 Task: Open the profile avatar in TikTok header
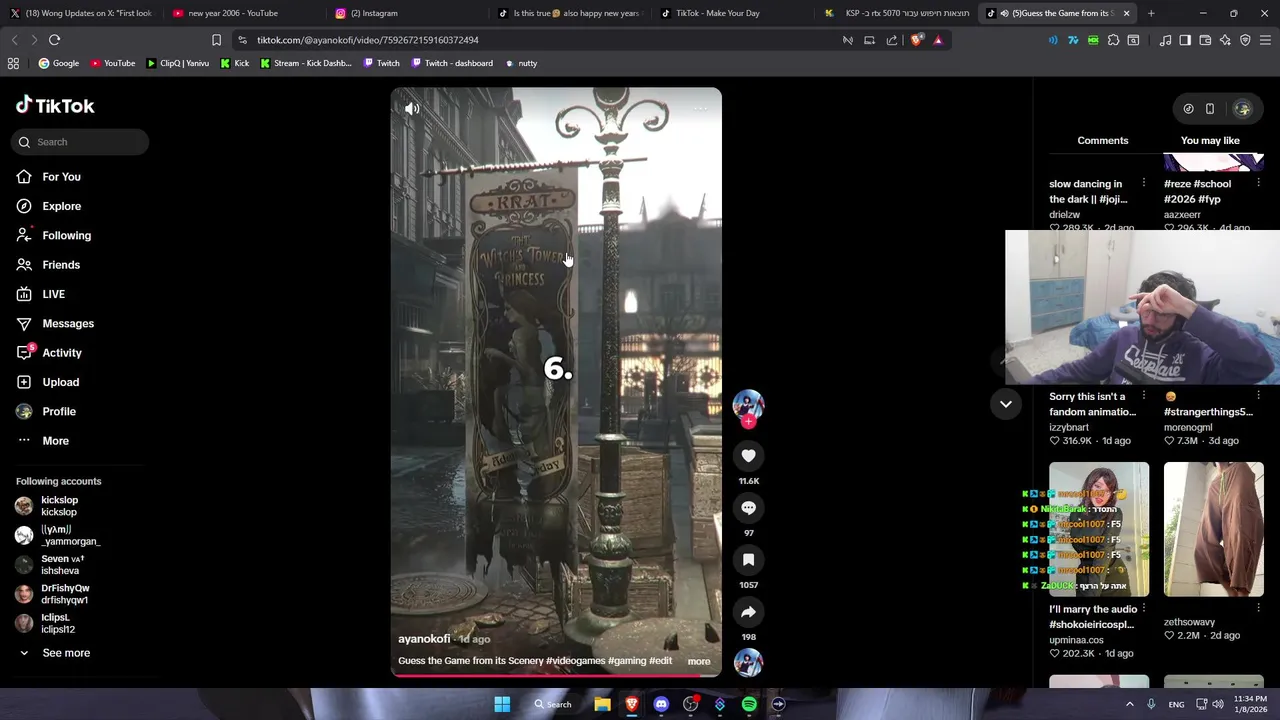(1242, 109)
